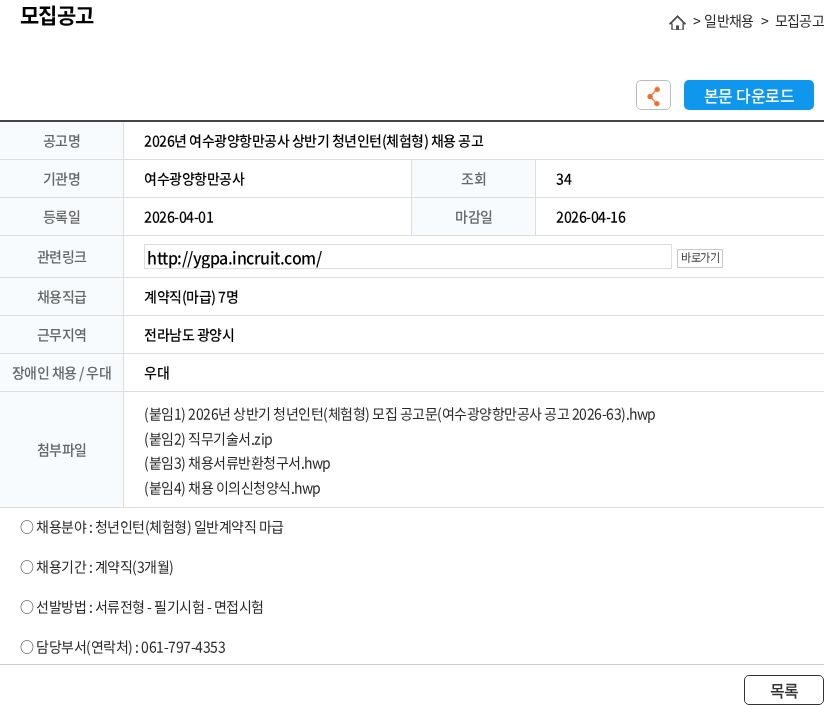This screenshot has width=824, height=705.
Task: Click 채용분야 청년인턴(체험형) line
Action: 152,527
